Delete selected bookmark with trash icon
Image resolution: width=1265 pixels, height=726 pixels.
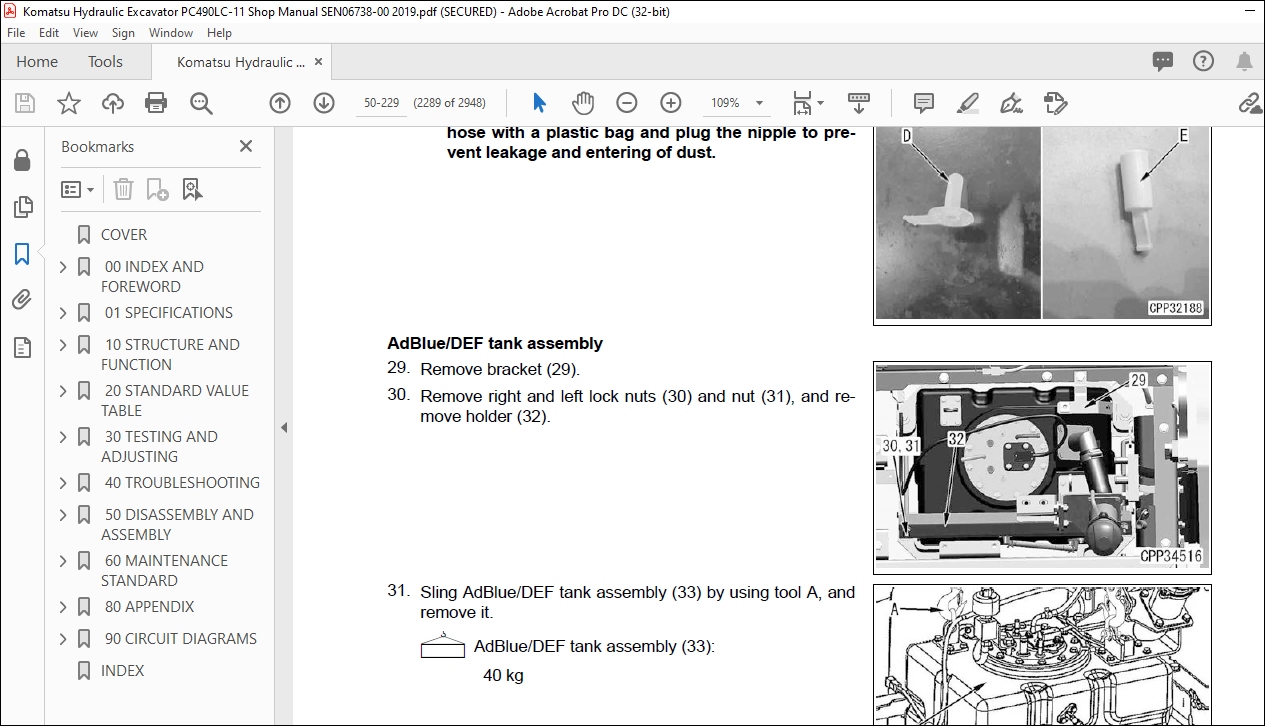point(123,189)
